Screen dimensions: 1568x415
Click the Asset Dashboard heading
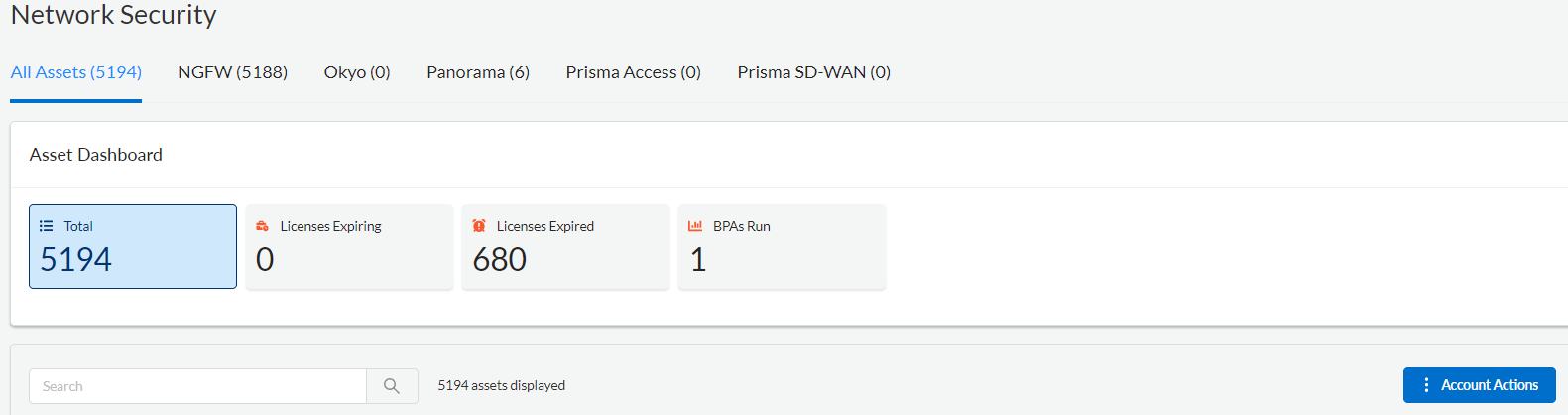[x=96, y=155]
